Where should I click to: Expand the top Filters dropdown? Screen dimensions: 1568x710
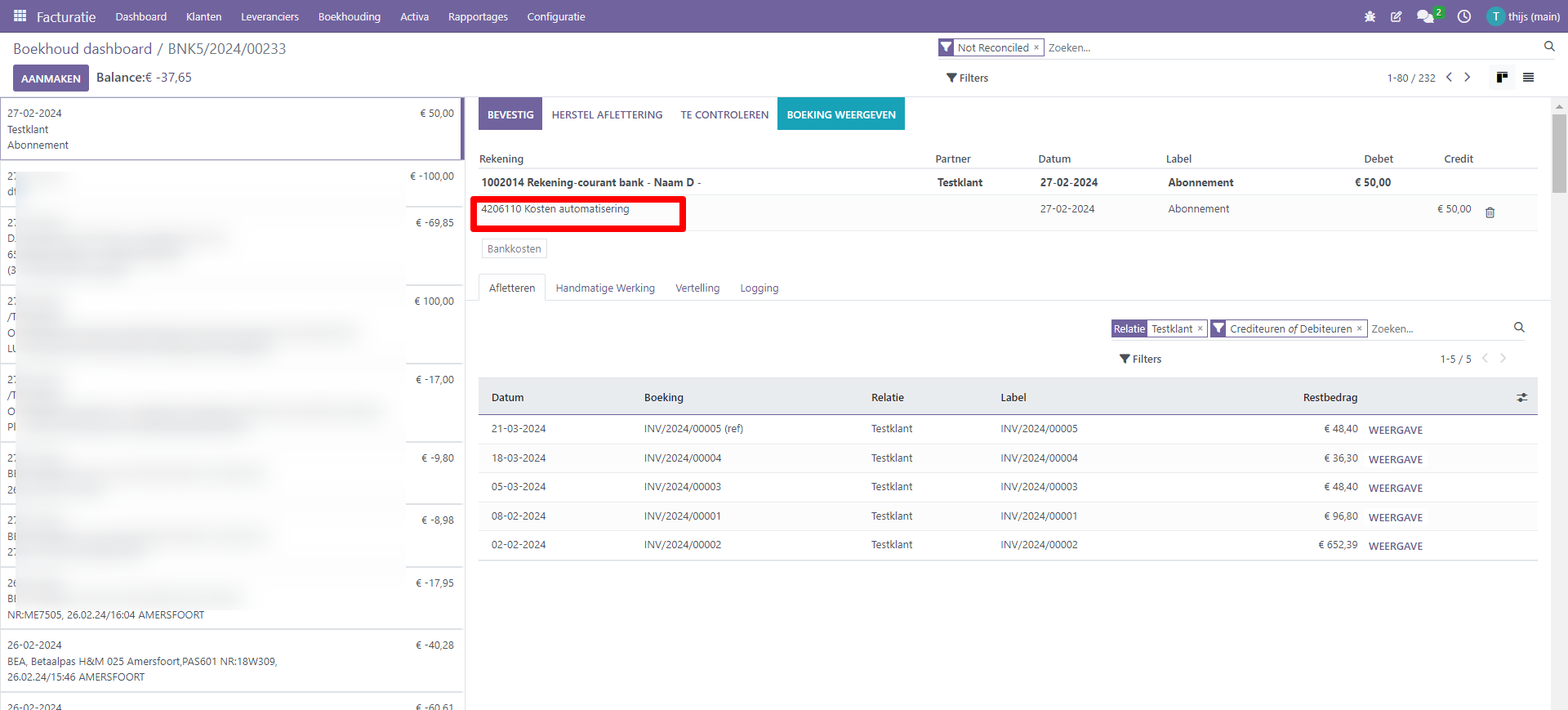[968, 78]
